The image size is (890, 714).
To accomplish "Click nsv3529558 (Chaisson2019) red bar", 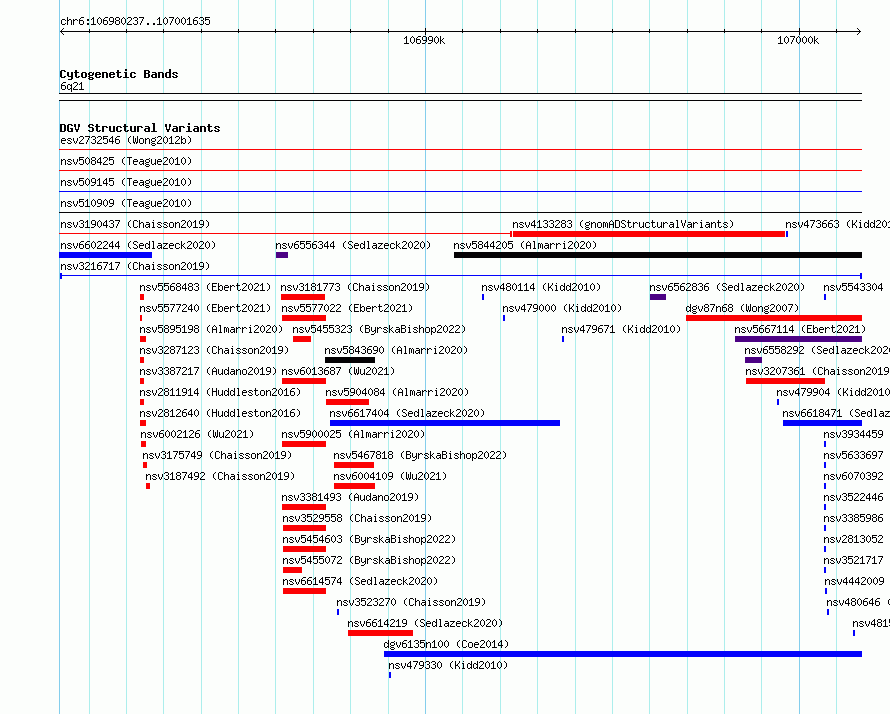I will [x=305, y=528].
